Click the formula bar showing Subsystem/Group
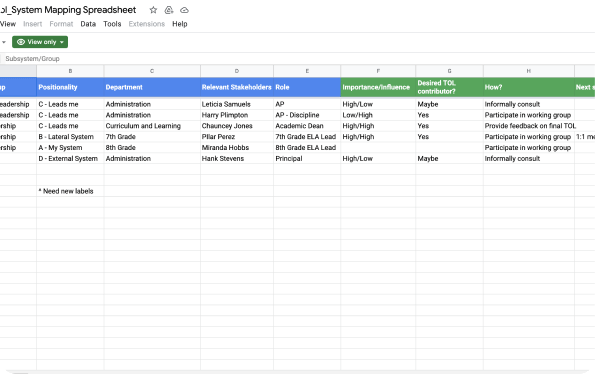 (298, 59)
